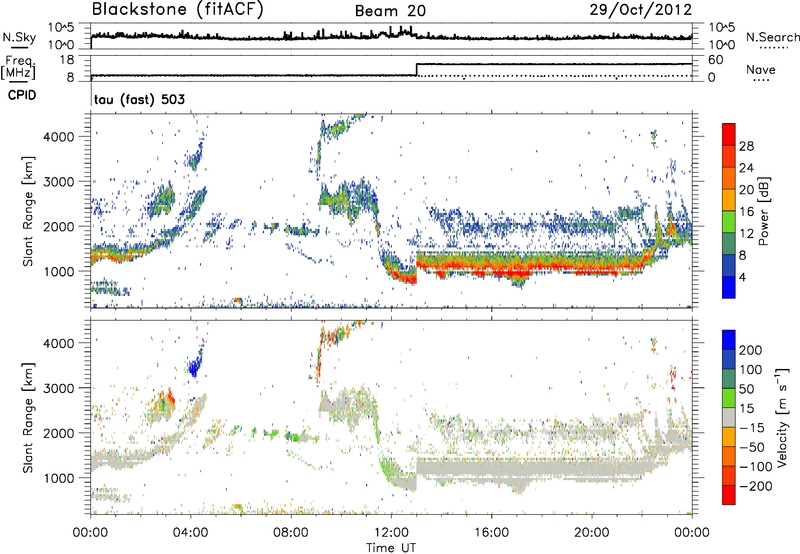Click the 'N.Sky' axis label

tap(19, 37)
